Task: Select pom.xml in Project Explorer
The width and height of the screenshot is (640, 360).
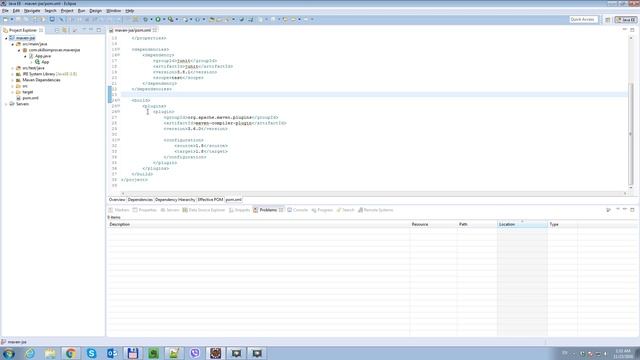Action: [30, 98]
